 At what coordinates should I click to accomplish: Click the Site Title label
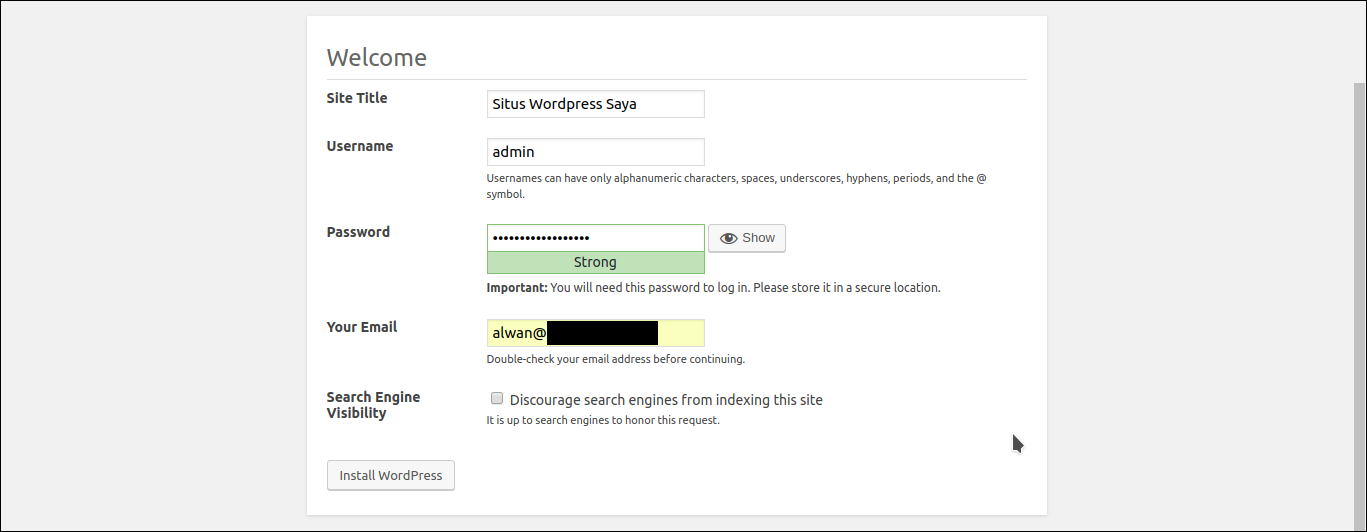point(357,98)
